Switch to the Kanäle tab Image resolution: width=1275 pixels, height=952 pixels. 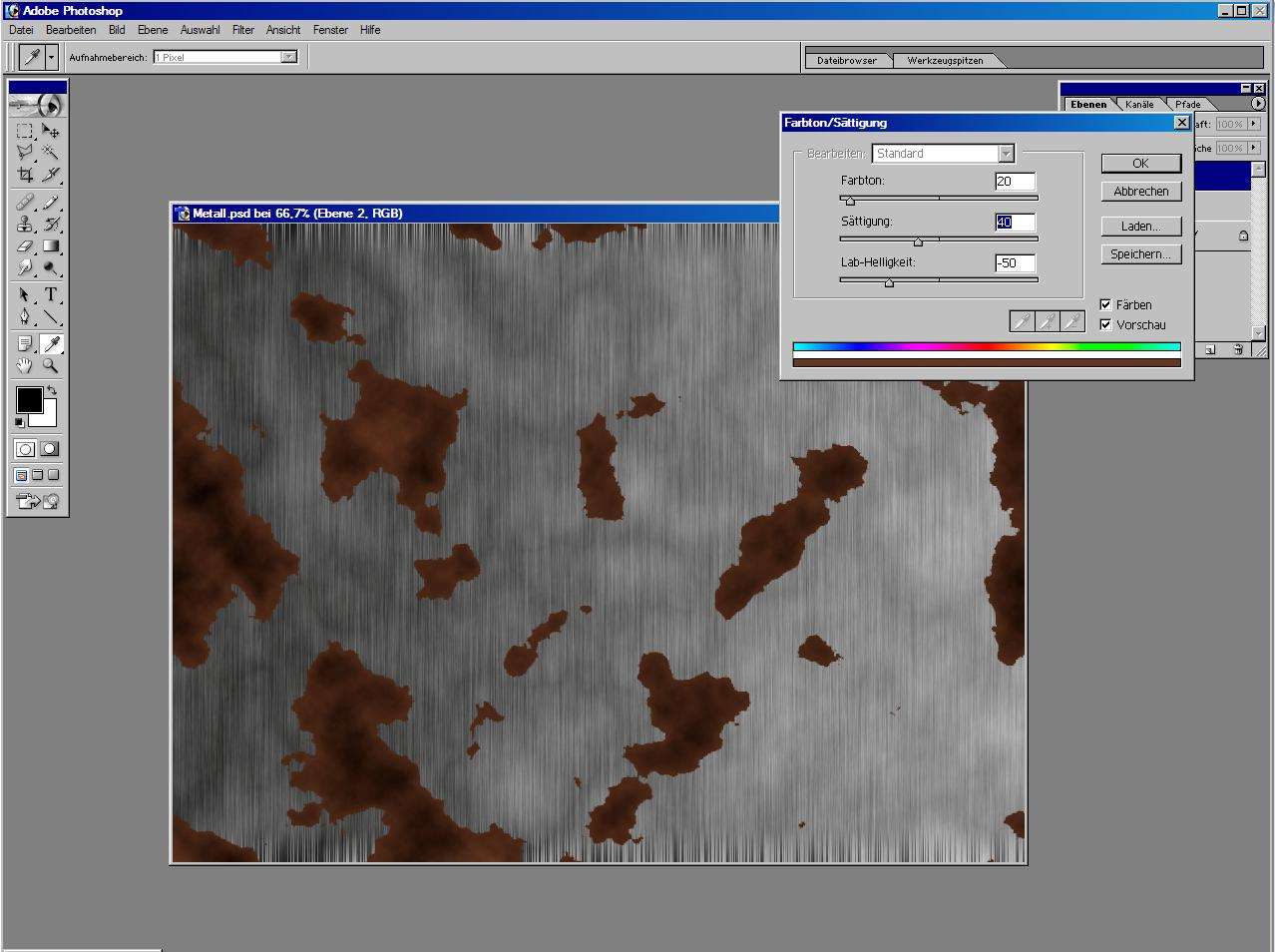pyautogui.click(x=1139, y=104)
